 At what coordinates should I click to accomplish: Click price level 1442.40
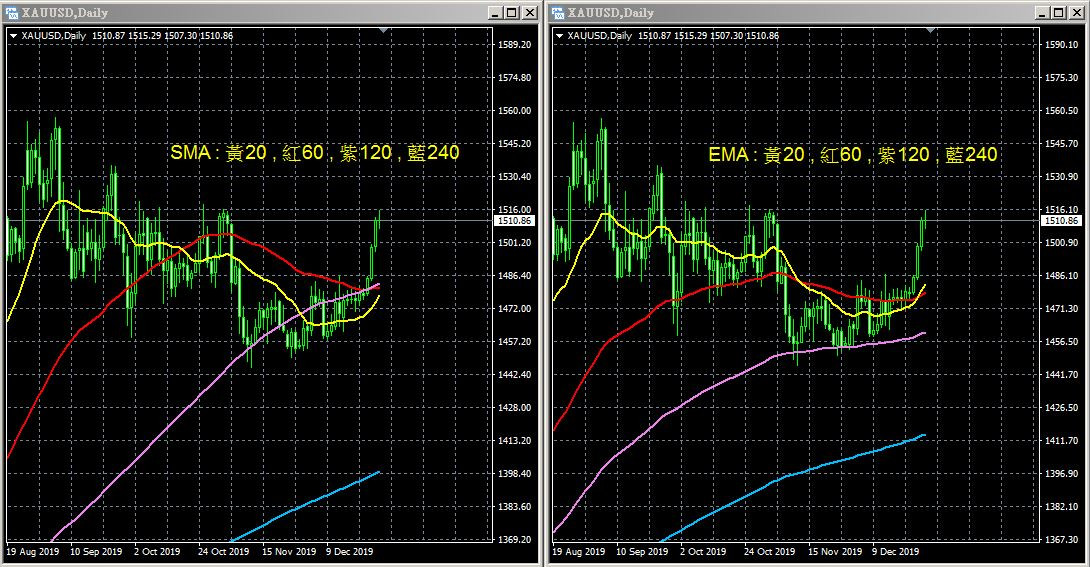tap(514, 375)
